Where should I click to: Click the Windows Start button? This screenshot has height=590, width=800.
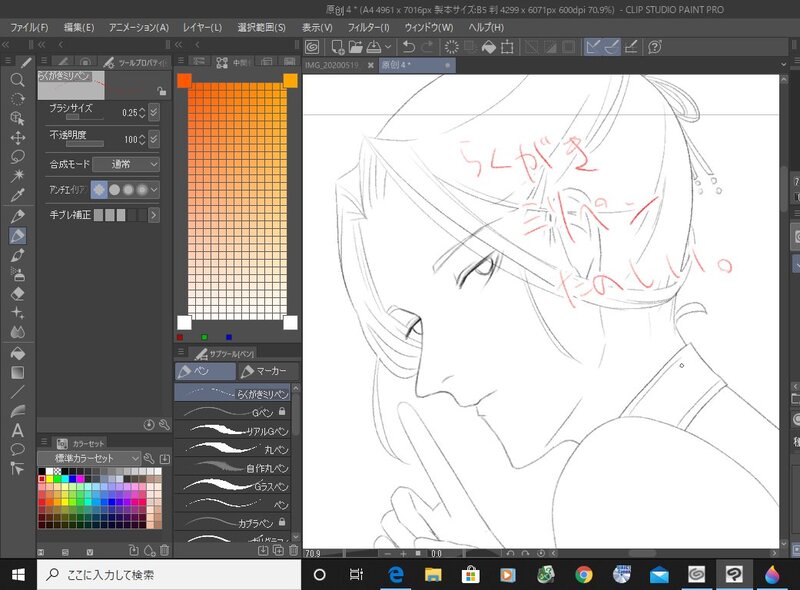coord(18,575)
